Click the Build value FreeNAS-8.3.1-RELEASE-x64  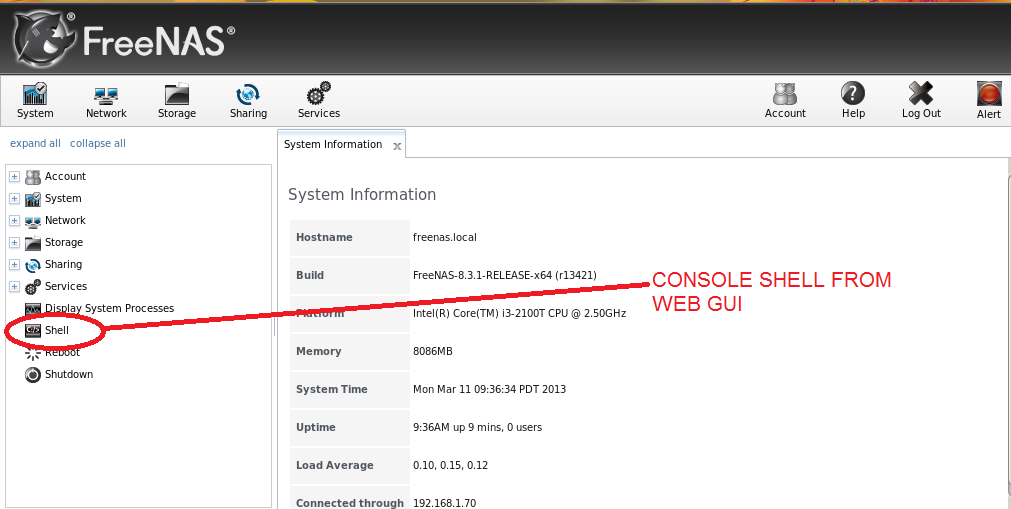pyautogui.click(x=505, y=275)
